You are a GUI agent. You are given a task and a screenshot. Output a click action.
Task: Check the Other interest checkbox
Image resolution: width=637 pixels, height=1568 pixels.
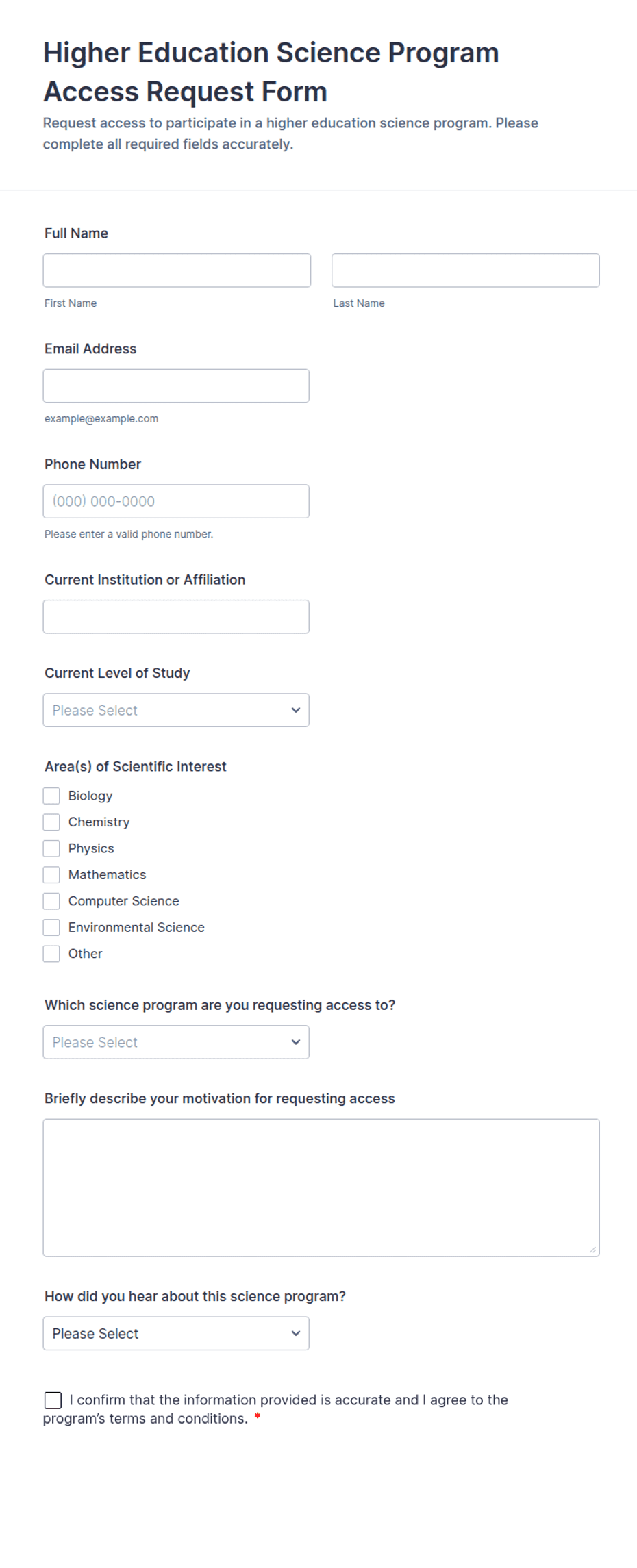(51, 954)
